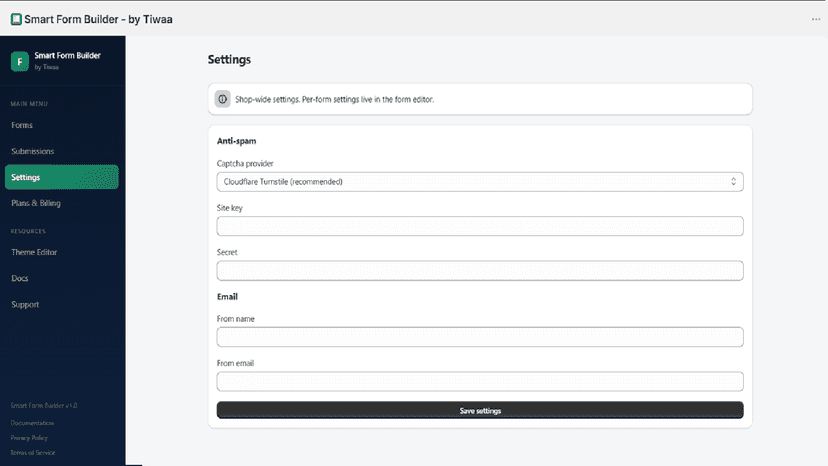Click the Smart Form Builder app icon in header

click(16, 20)
